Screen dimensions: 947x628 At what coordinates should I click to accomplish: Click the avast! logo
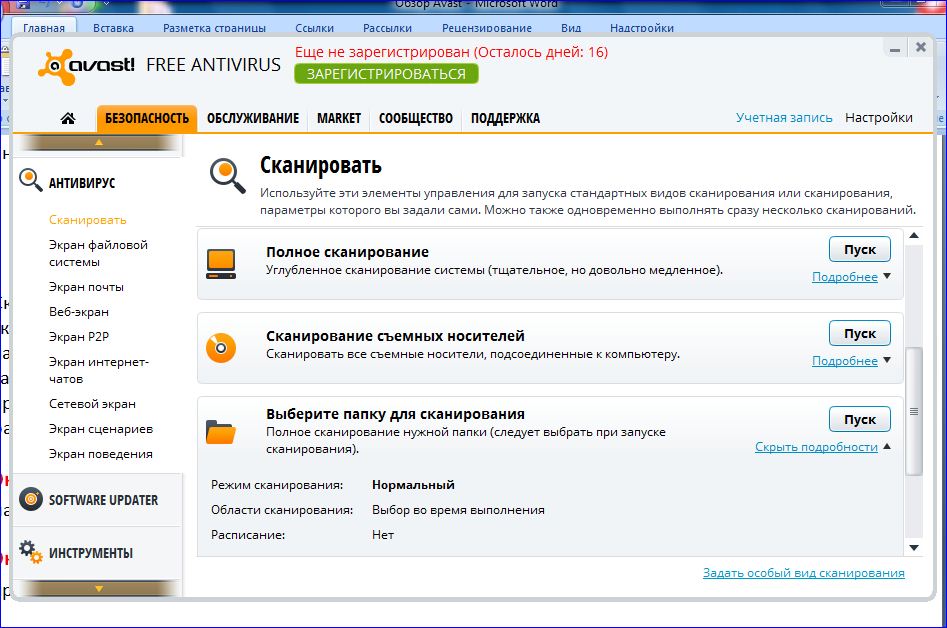coord(86,66)
